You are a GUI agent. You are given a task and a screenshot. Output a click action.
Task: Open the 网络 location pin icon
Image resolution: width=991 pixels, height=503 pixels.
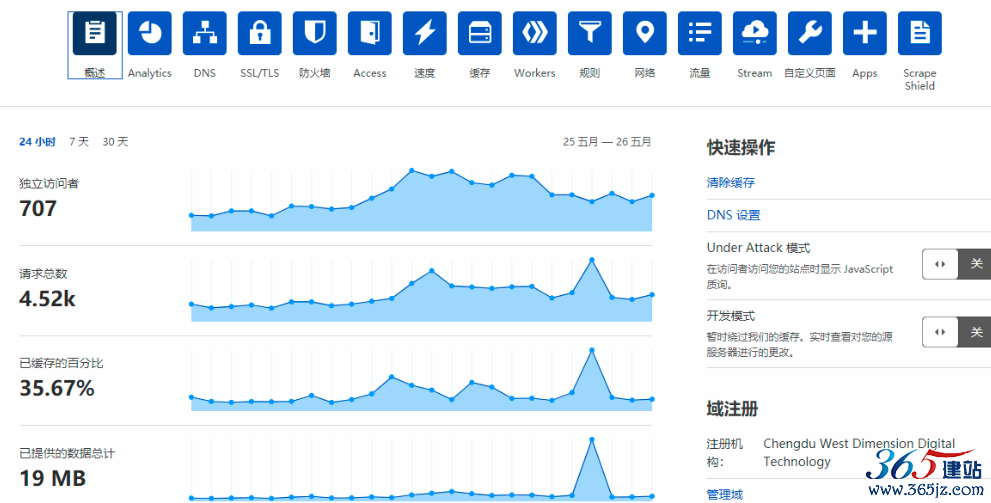[x=645, y=33]
